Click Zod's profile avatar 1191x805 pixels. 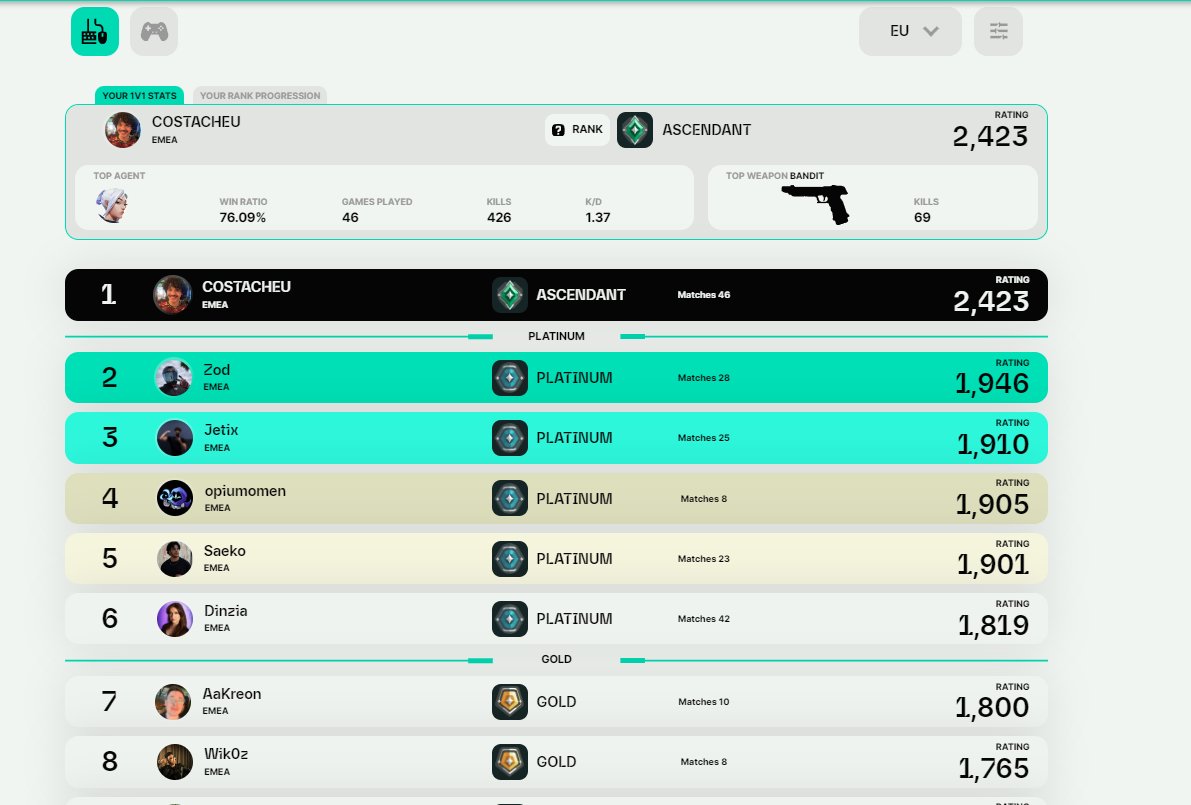point(174,377)
